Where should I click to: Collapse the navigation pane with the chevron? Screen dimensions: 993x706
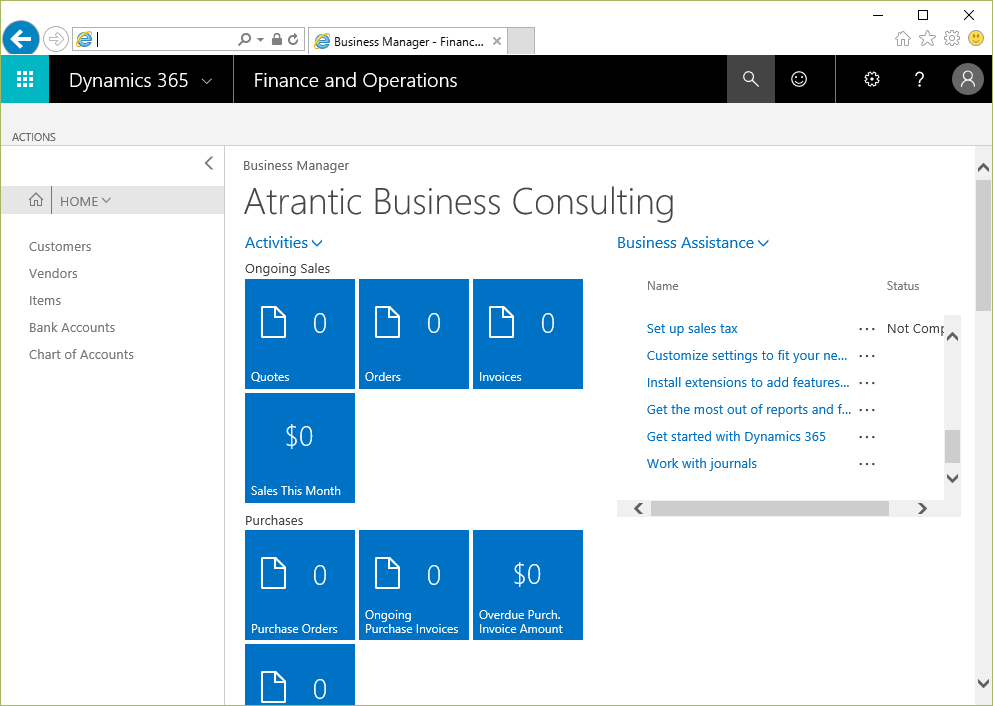(209, 163)
